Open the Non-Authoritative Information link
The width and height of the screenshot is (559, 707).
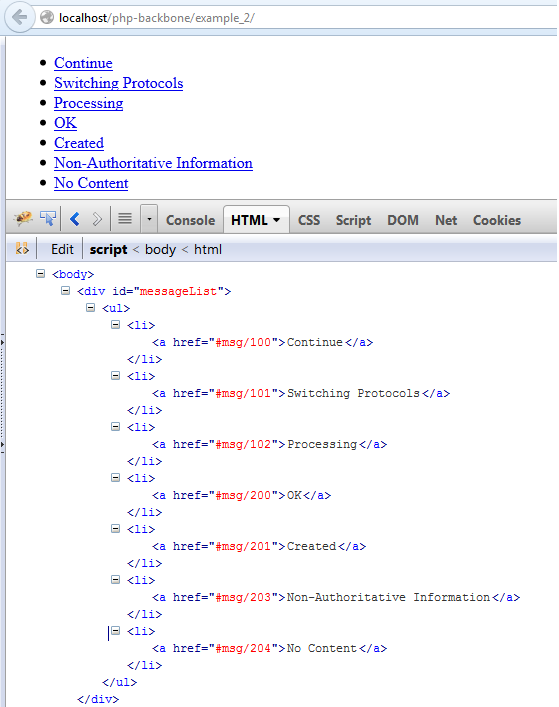tap(153, 163)
